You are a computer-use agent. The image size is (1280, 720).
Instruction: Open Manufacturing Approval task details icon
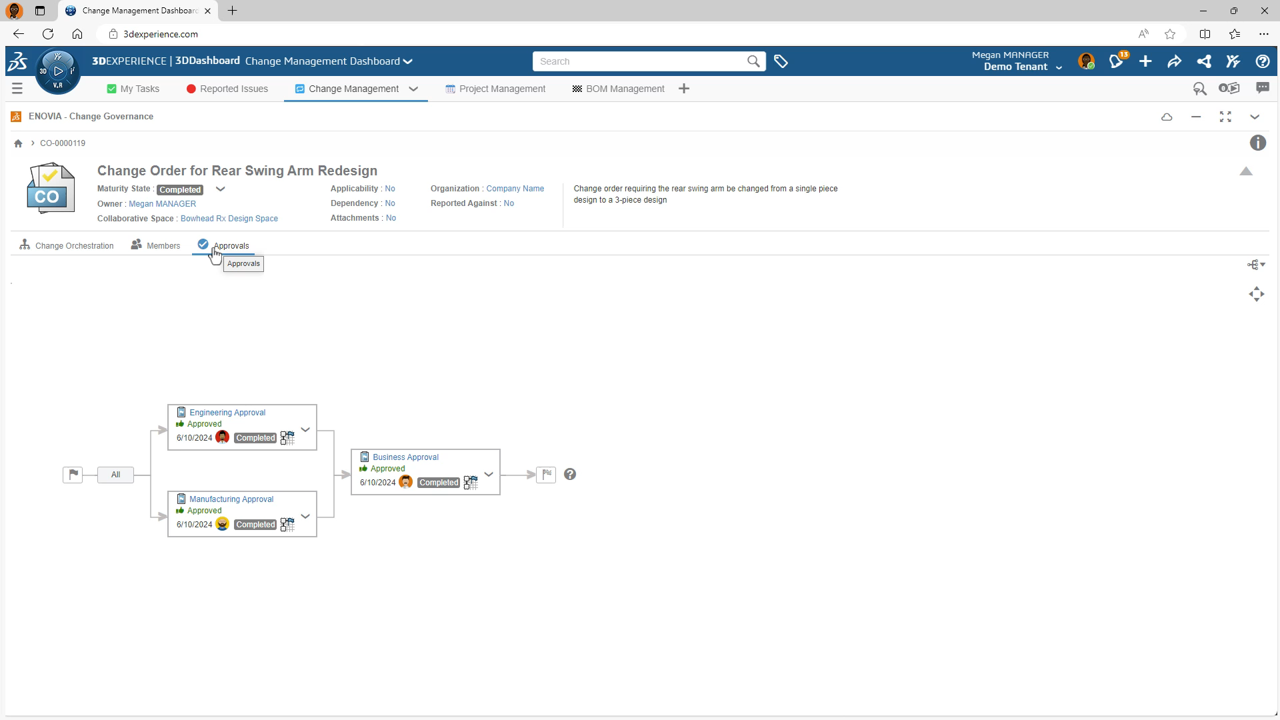[288, 524]
